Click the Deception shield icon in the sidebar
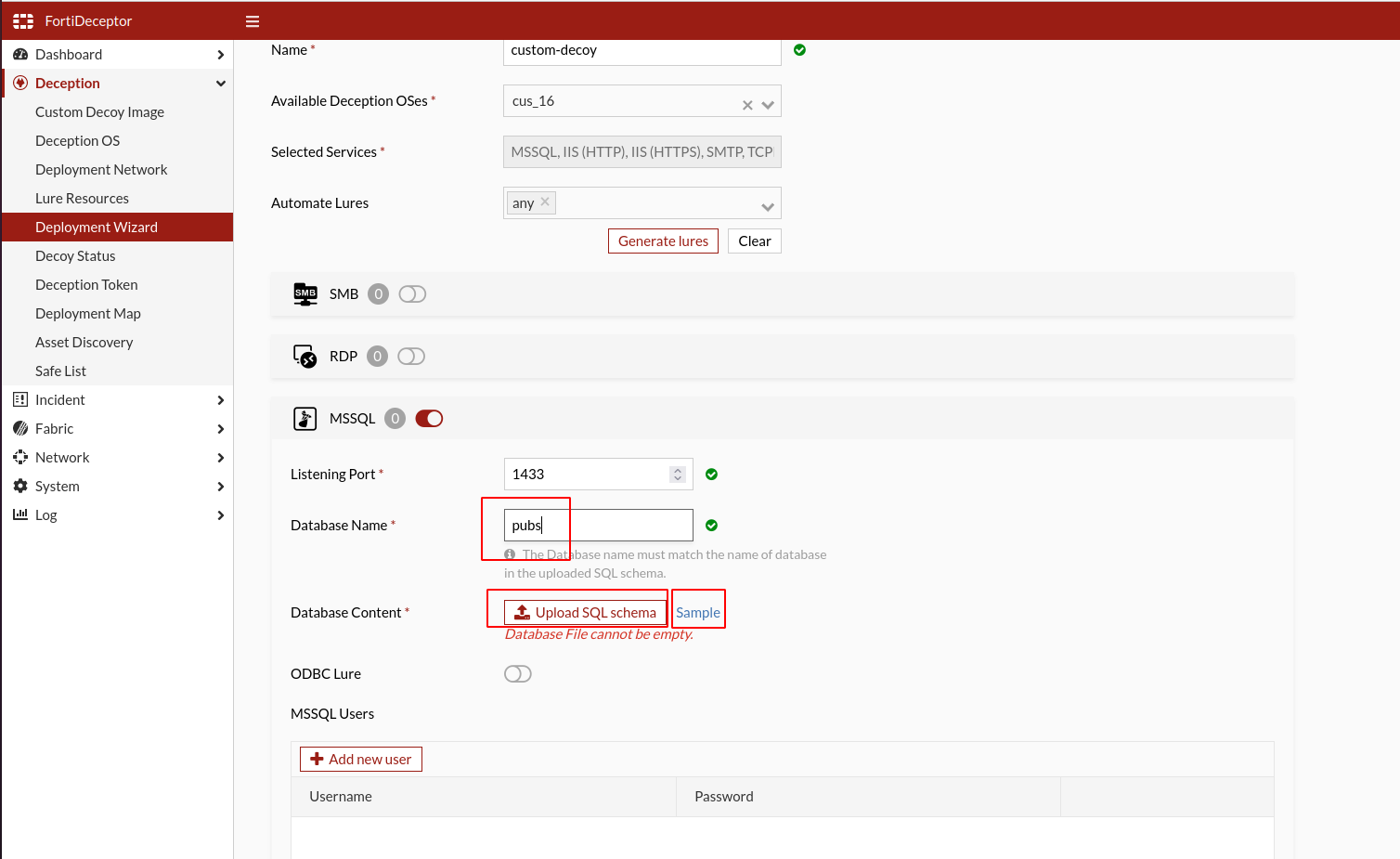Image resolution: width=1400 pixels, height=859 pixels. (x=19, y=83)
